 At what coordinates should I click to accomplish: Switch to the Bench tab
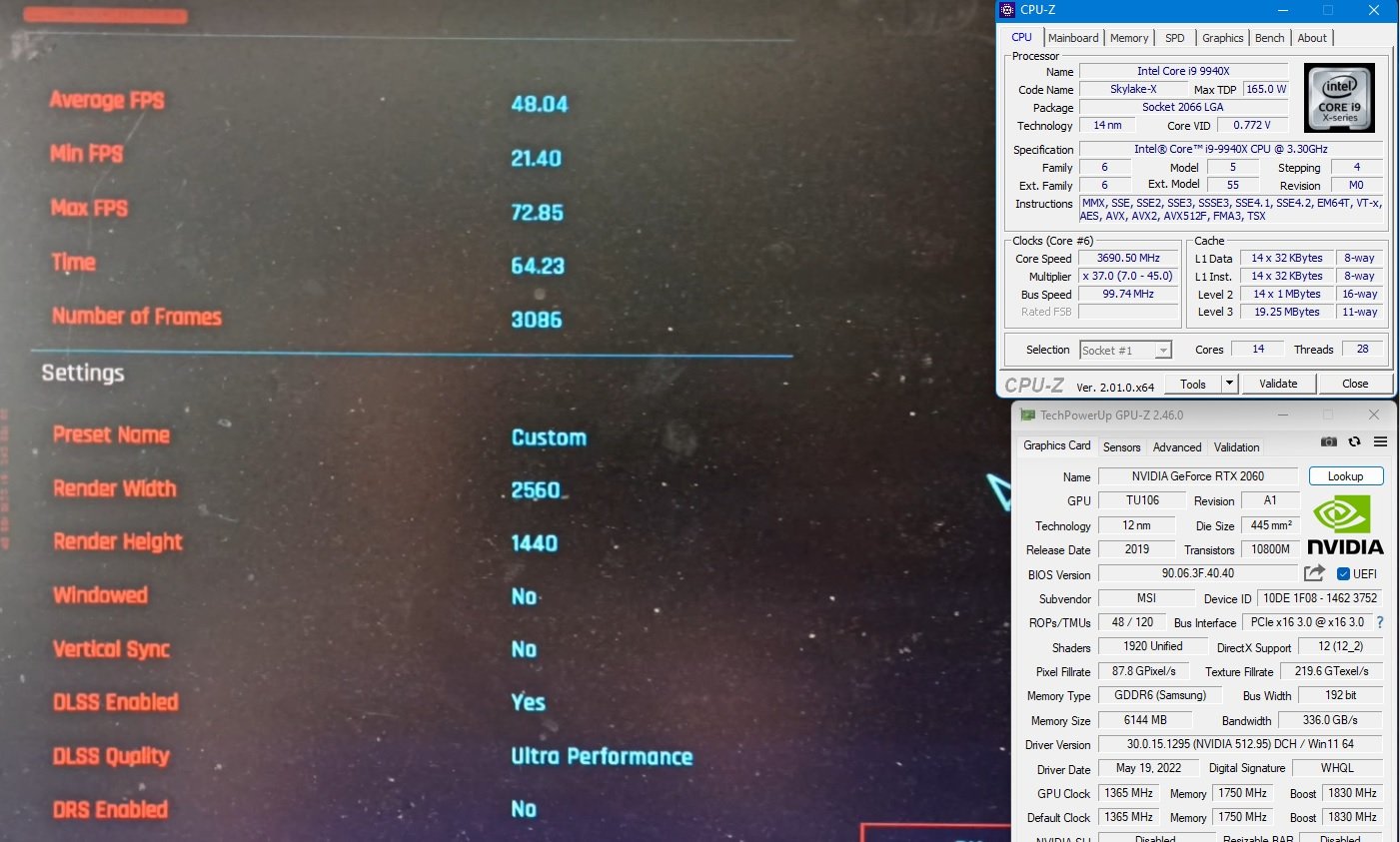click(x=1270, y=38)
